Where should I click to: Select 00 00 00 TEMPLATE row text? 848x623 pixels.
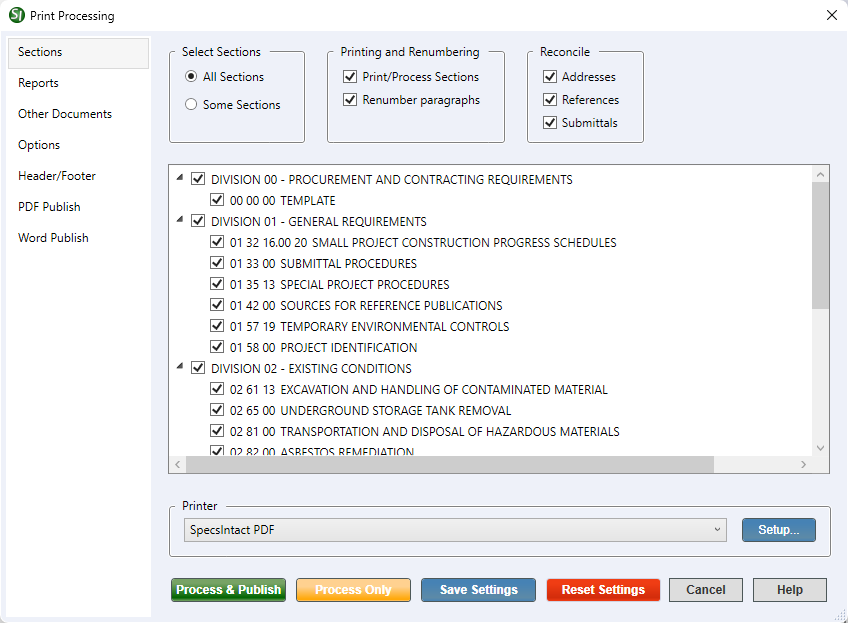[x=282, y=201]
